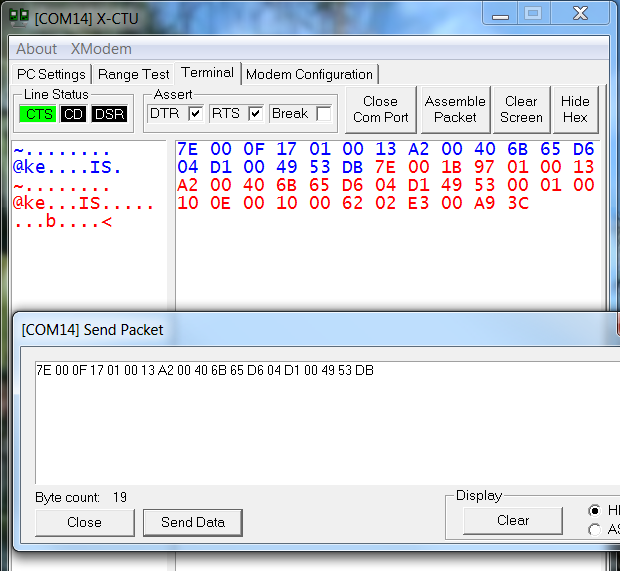Click the Assemble Packet button
620x571 pixels.
click(455, 109)
